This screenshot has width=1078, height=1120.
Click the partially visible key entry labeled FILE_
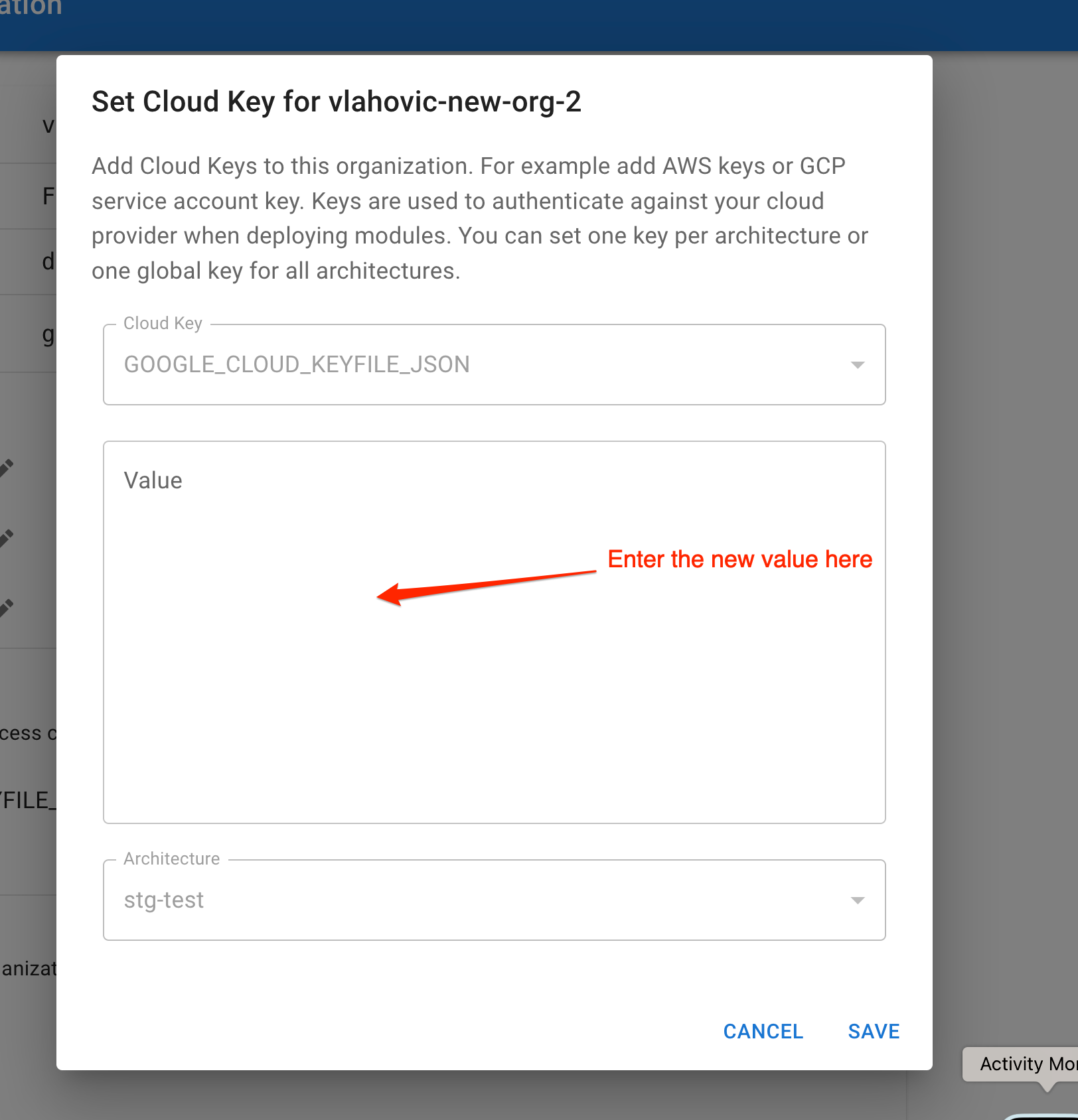(27, 800)
